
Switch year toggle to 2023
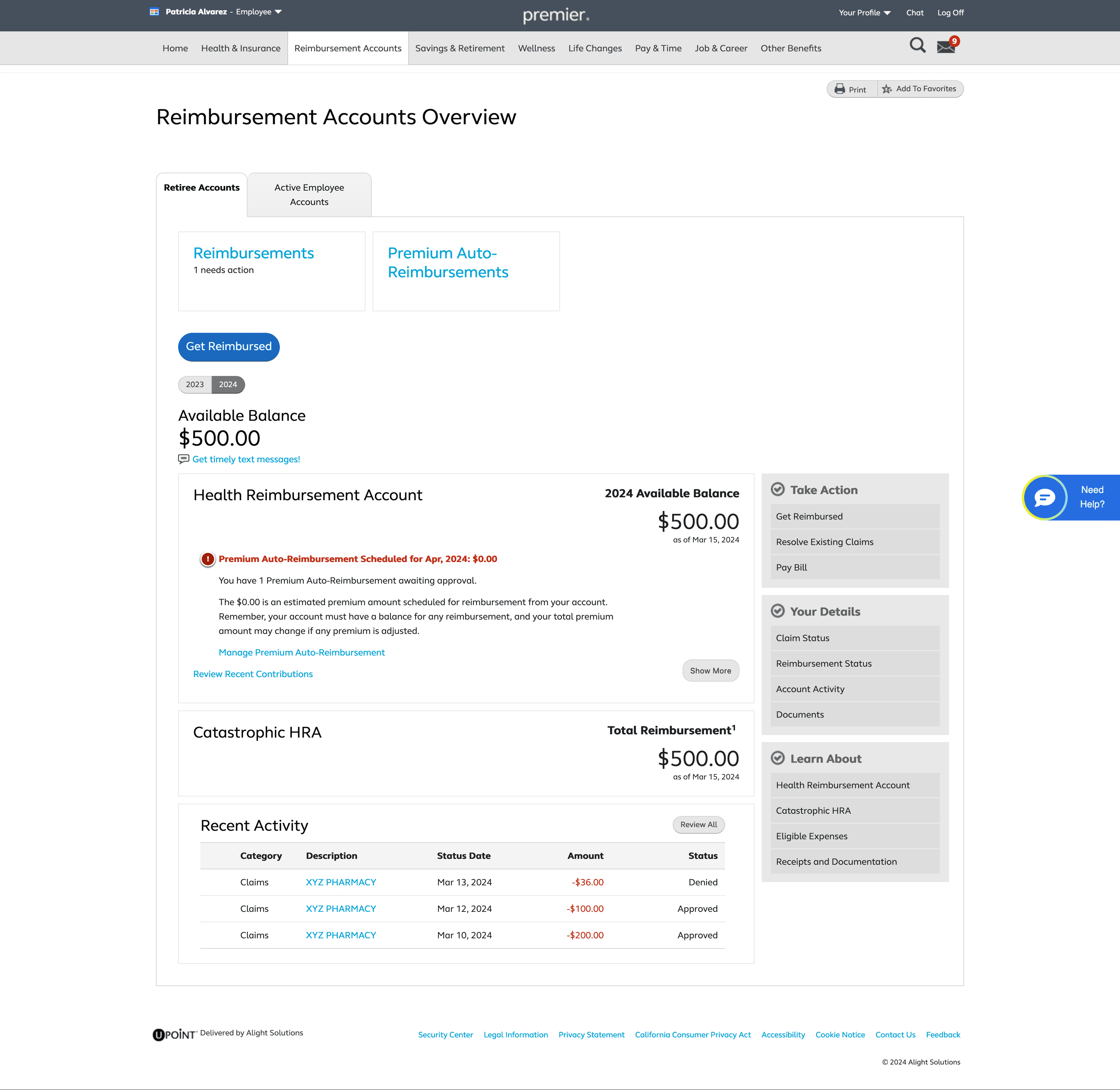pyautogui.click(x=195, y=385)
